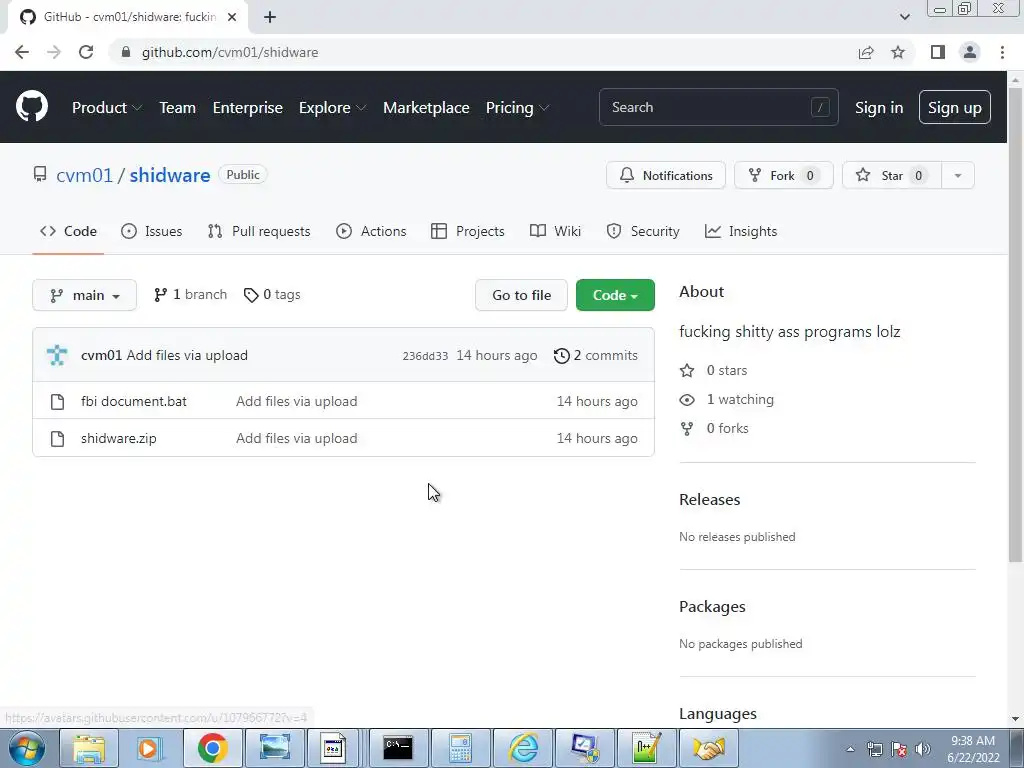Switch to the Pull requests tab
Screen dimensions: 1024x768
(x=259, y=231)
